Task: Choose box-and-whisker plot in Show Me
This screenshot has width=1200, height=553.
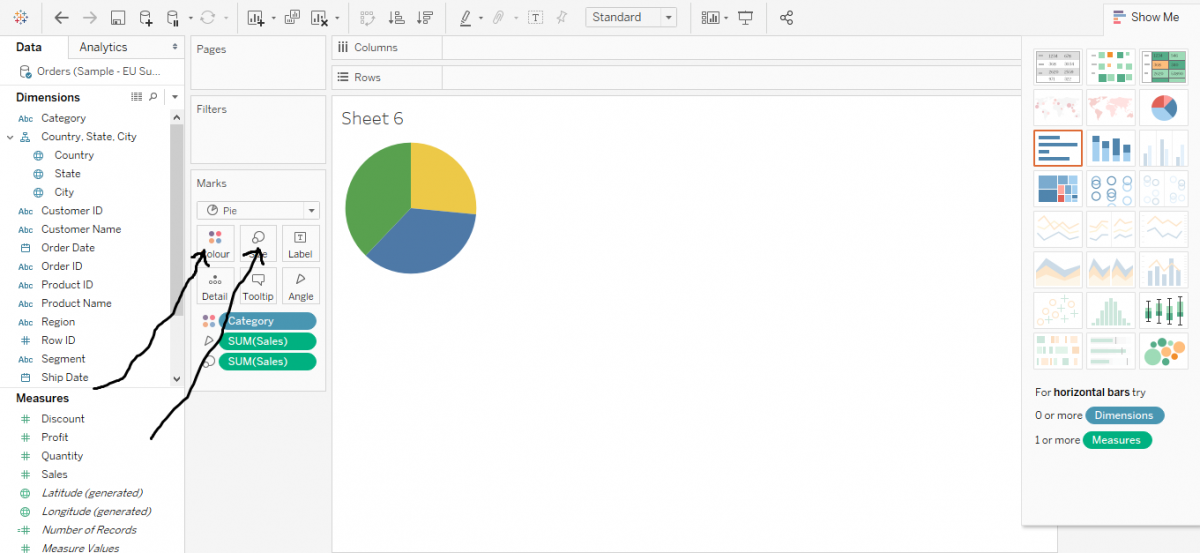Action: 1164,310
